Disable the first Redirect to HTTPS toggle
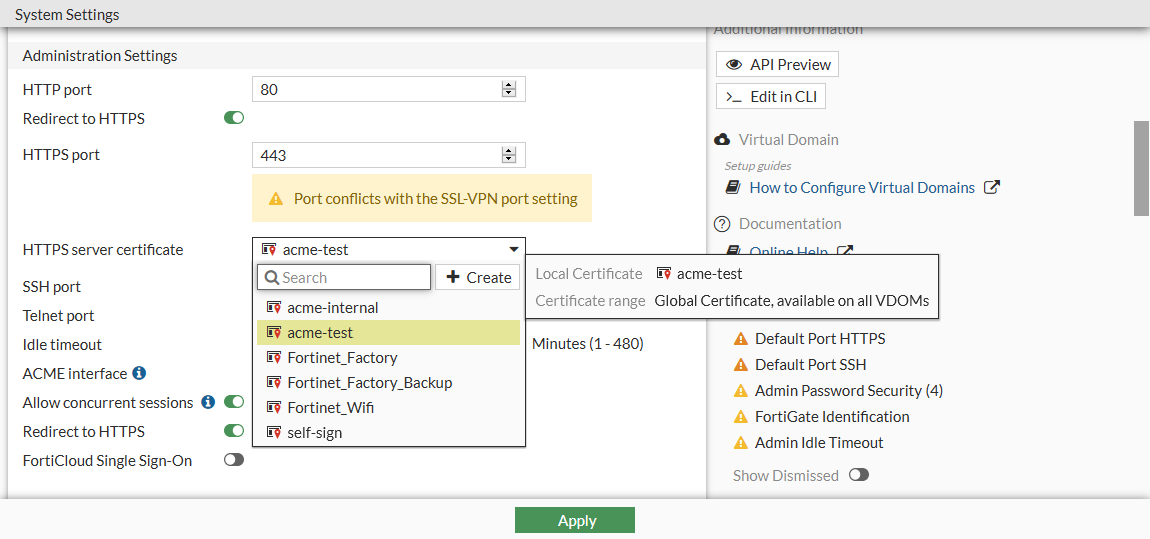Screen dimensions: 1150x539 [234, 118]
